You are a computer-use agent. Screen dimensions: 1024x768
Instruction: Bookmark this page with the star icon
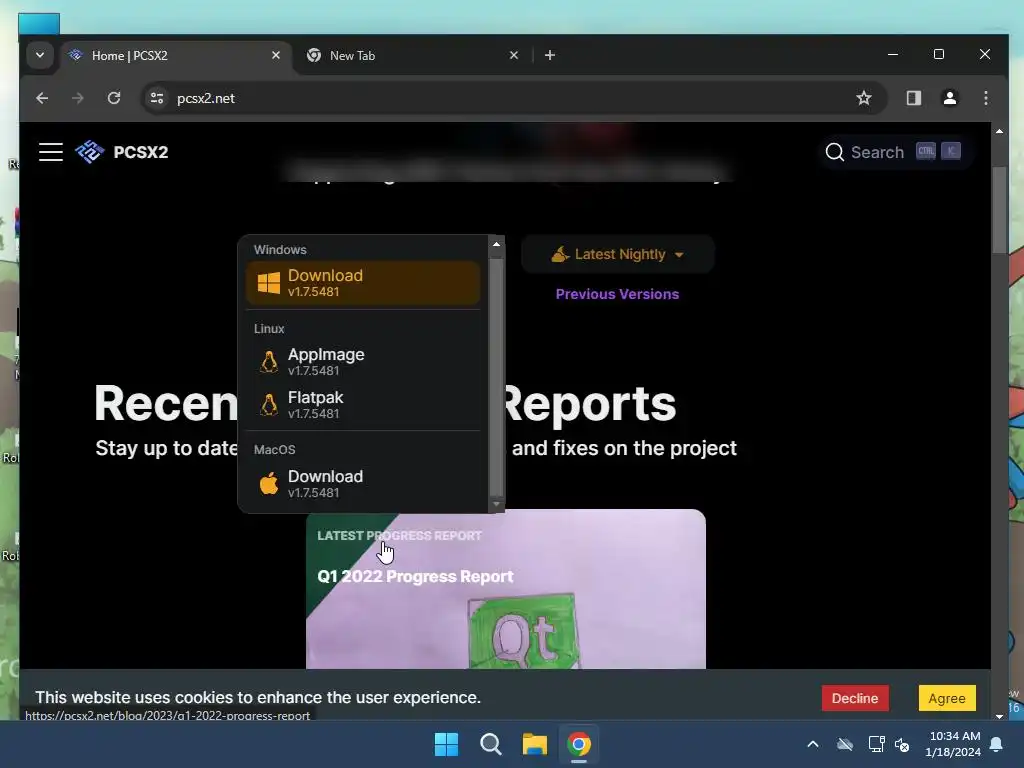pos(863,98)
